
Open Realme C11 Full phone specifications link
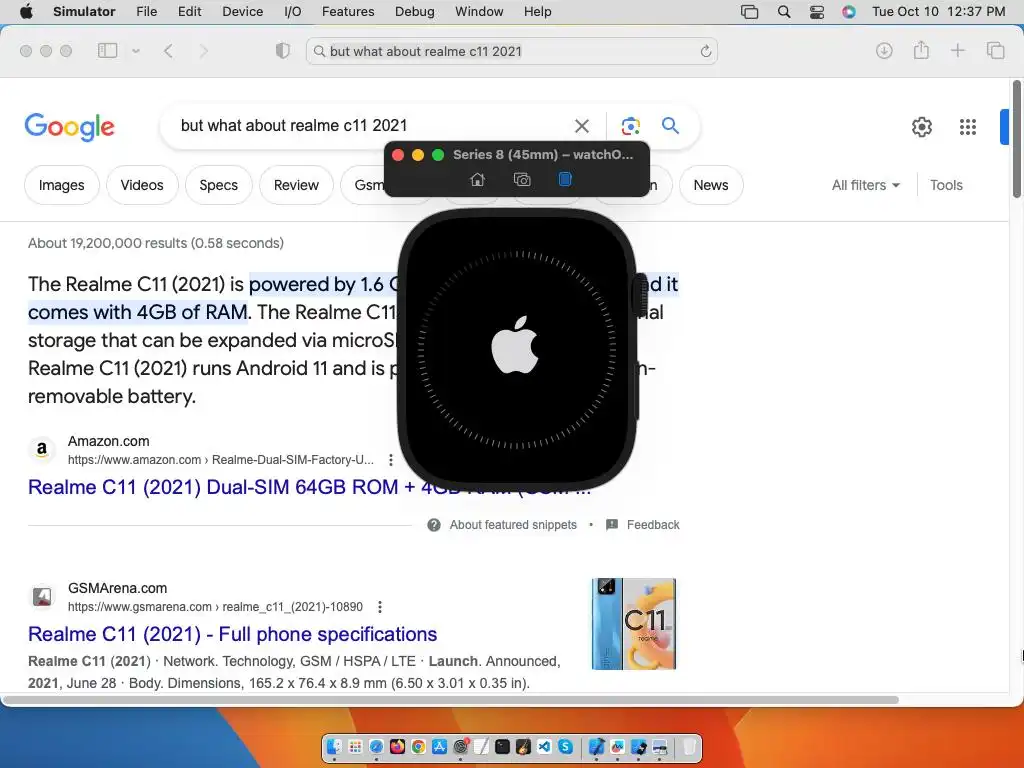232,634
